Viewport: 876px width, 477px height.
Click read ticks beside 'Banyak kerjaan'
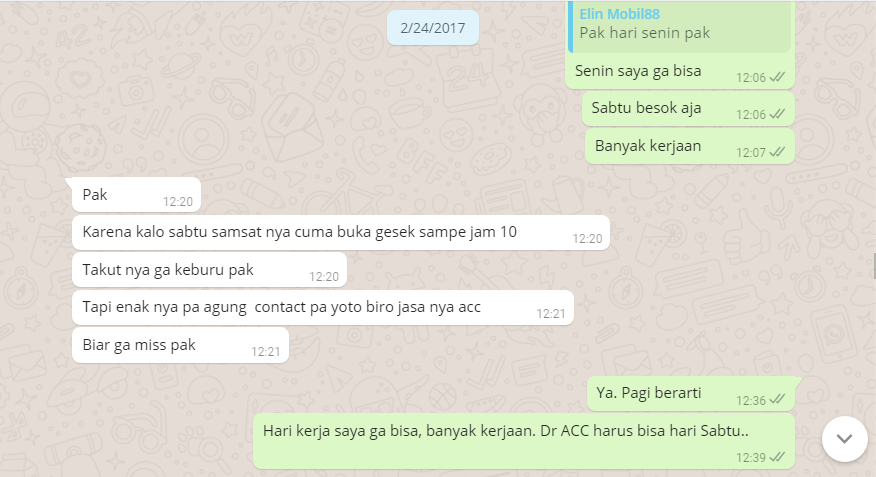[x=777, y=151]
